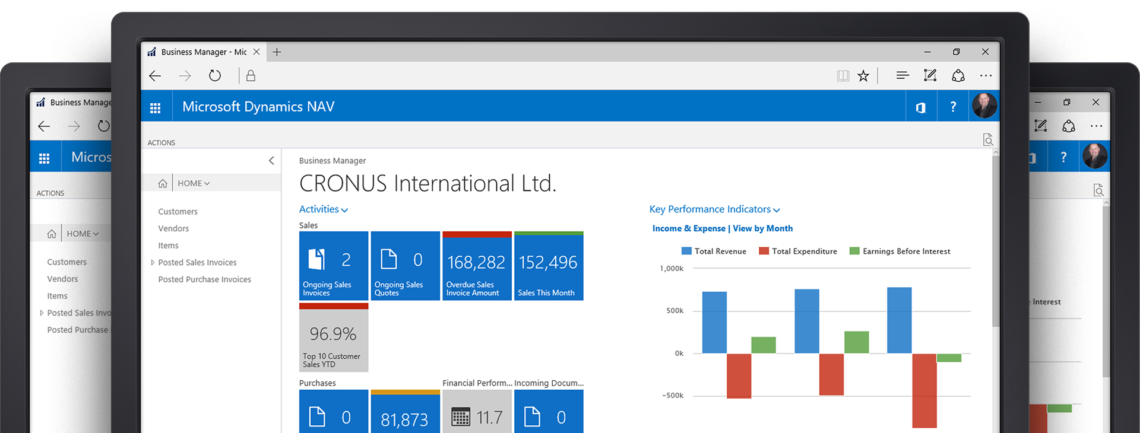Click the browser forward arrow in front window
Image resolution: width=1140 pixels, height=433 pixels.
coord(185,76)
